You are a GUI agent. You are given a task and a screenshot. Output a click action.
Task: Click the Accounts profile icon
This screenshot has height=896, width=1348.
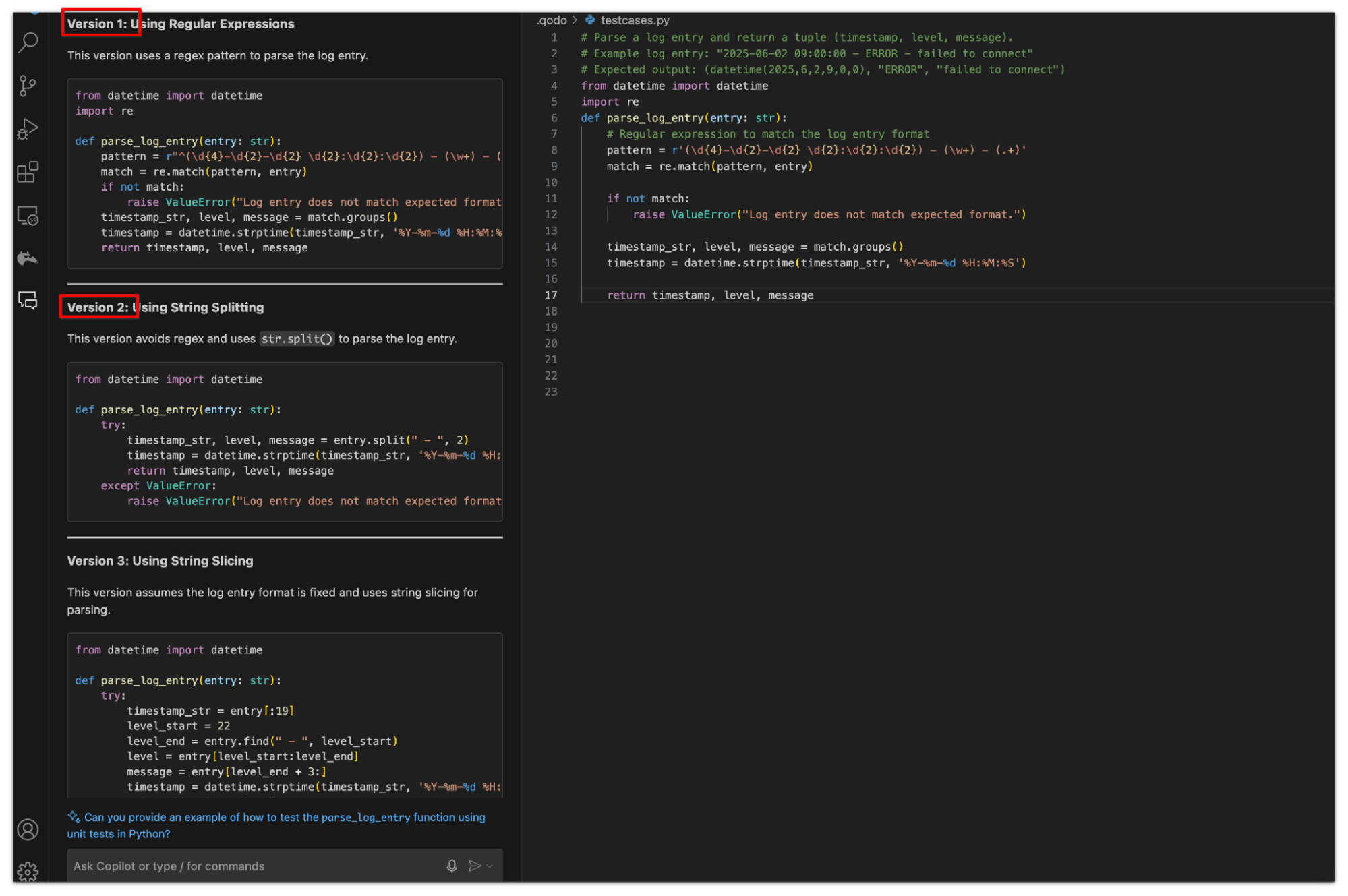[x=28, y=829]
